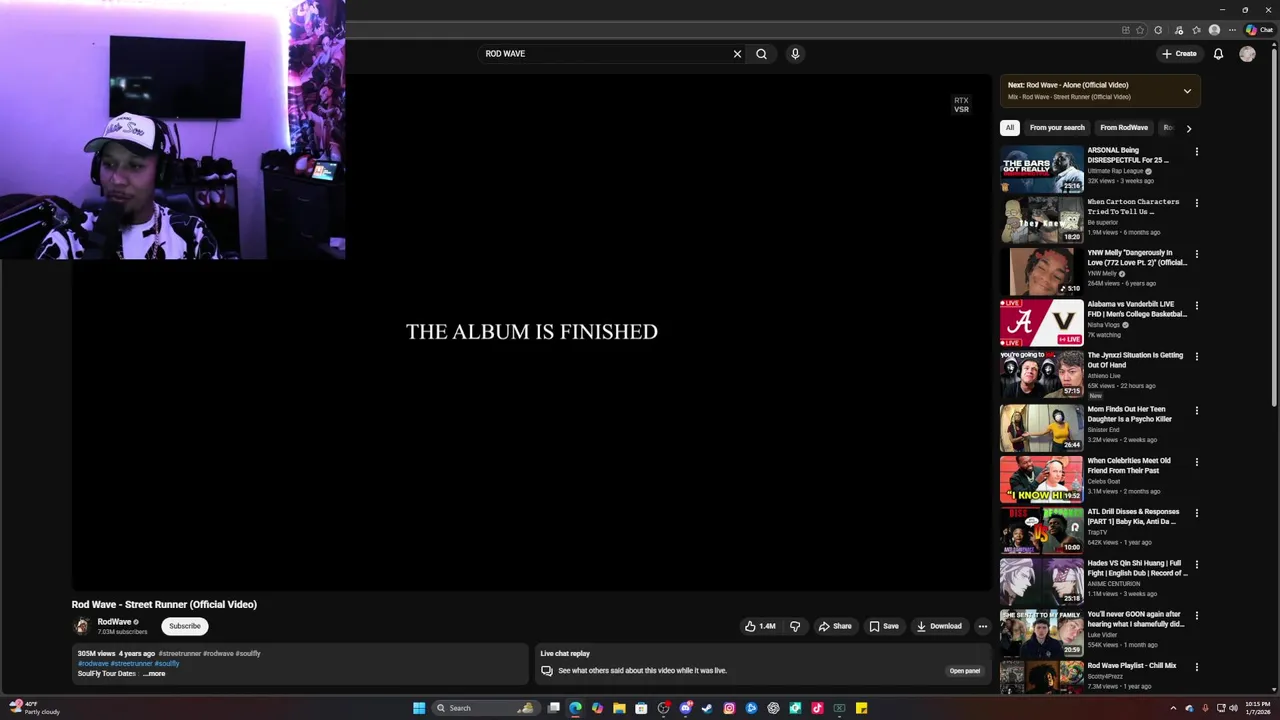The height and width of the screenshot is (720, 1280).
Task: Open options for Hades VS Qin Shi Huang video
Action: tap(1196, 564)
